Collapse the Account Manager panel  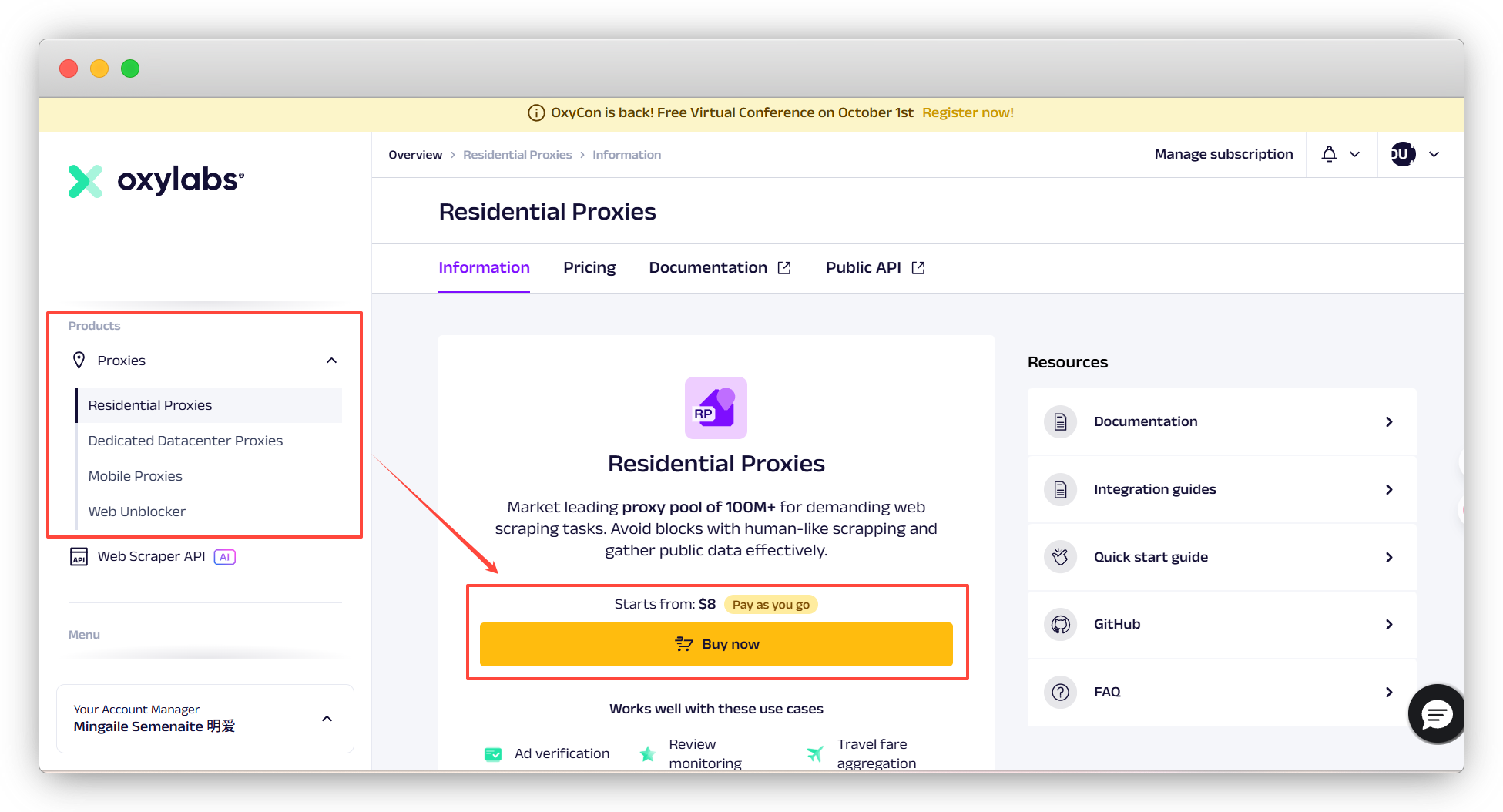[x=327, y=719]
